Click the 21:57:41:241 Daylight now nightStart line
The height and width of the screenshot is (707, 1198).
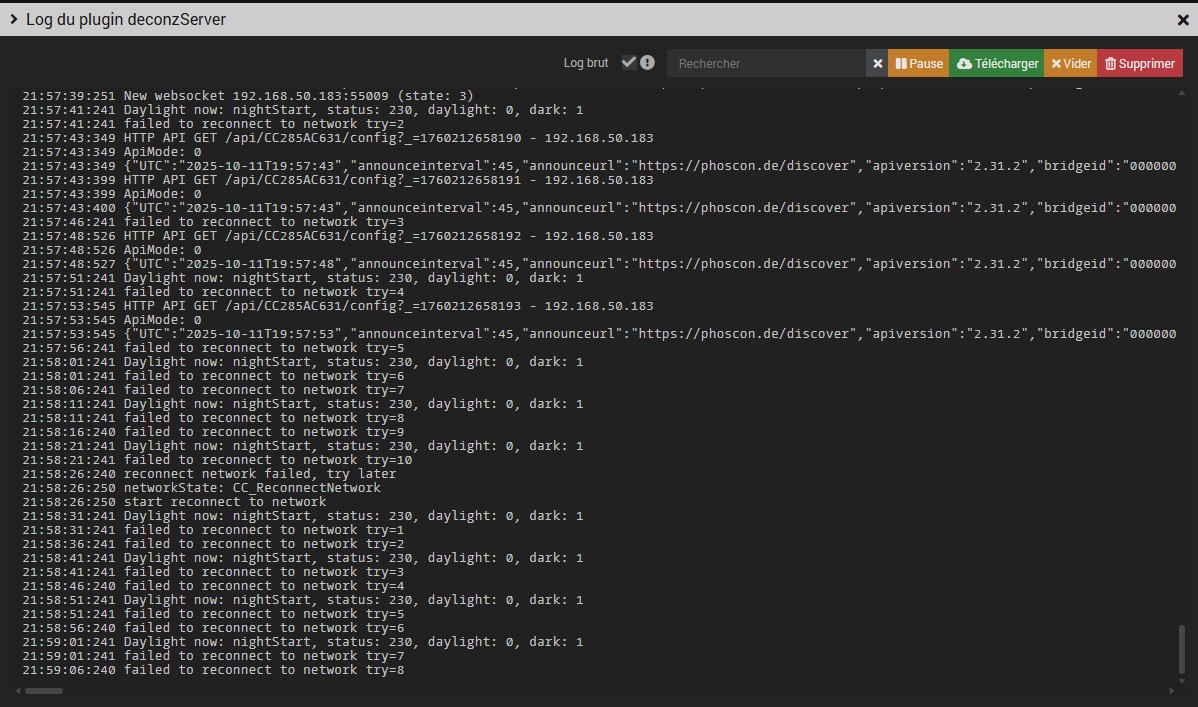[303, 109]
